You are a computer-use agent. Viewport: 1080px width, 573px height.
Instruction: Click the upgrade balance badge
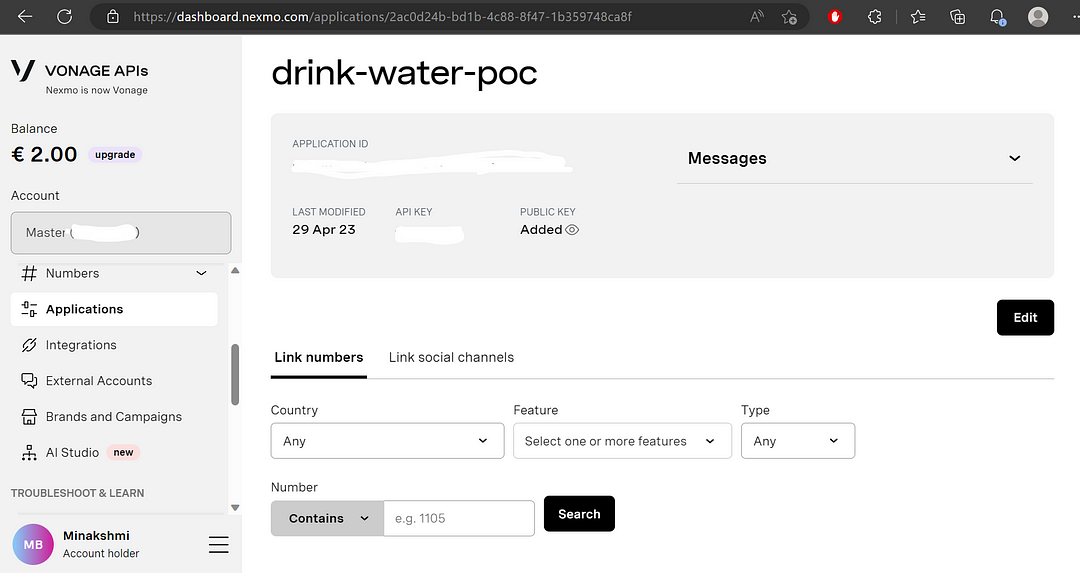pos(115,154)
